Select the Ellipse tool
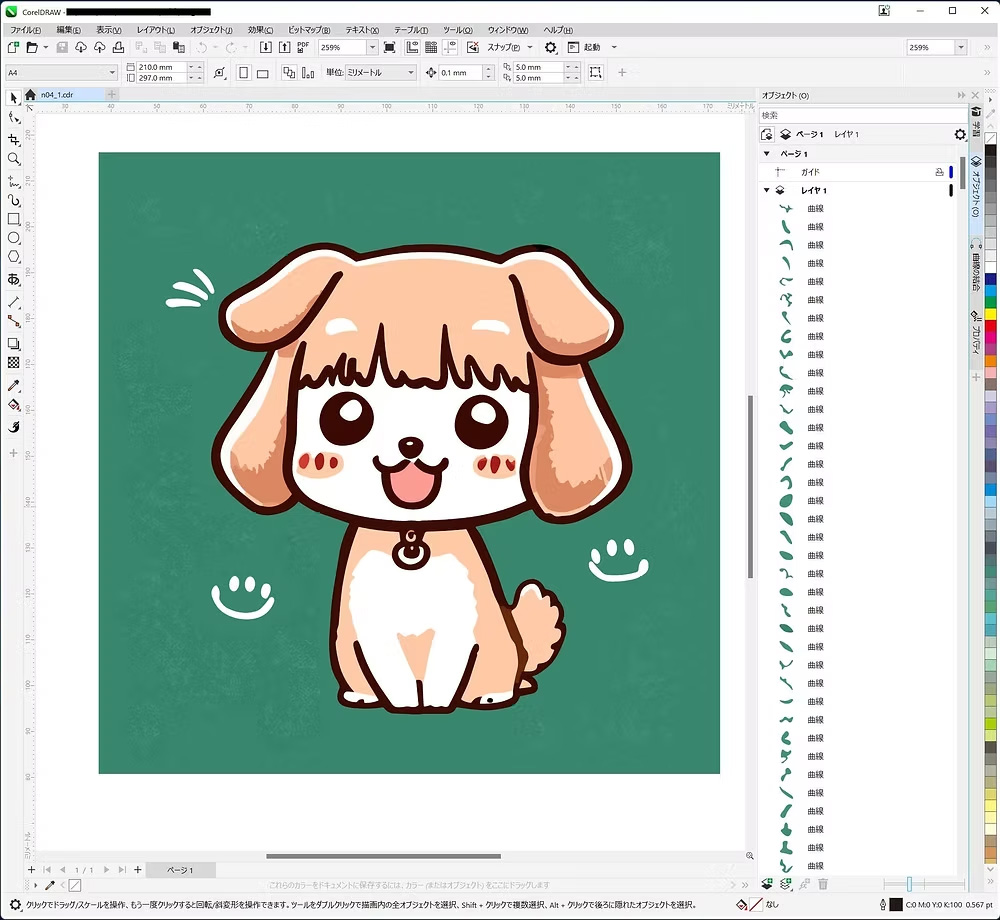 pos(13,239)
